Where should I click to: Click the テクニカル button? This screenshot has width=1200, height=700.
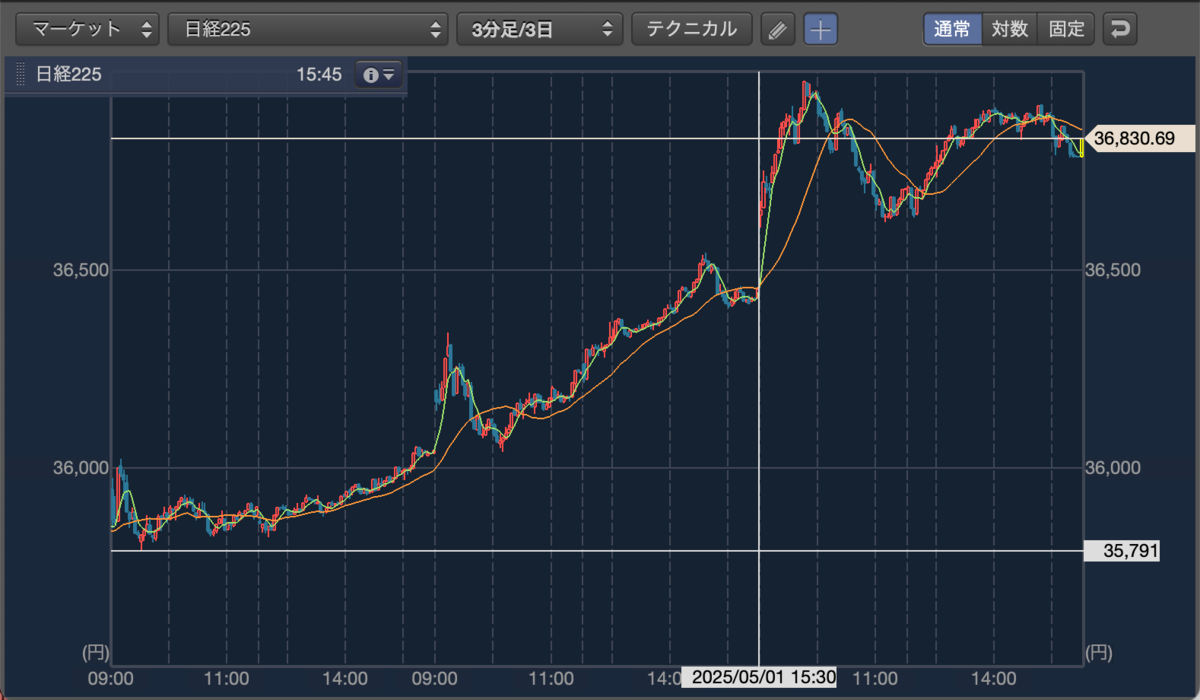pyautogui.click(x=691, y=29)
